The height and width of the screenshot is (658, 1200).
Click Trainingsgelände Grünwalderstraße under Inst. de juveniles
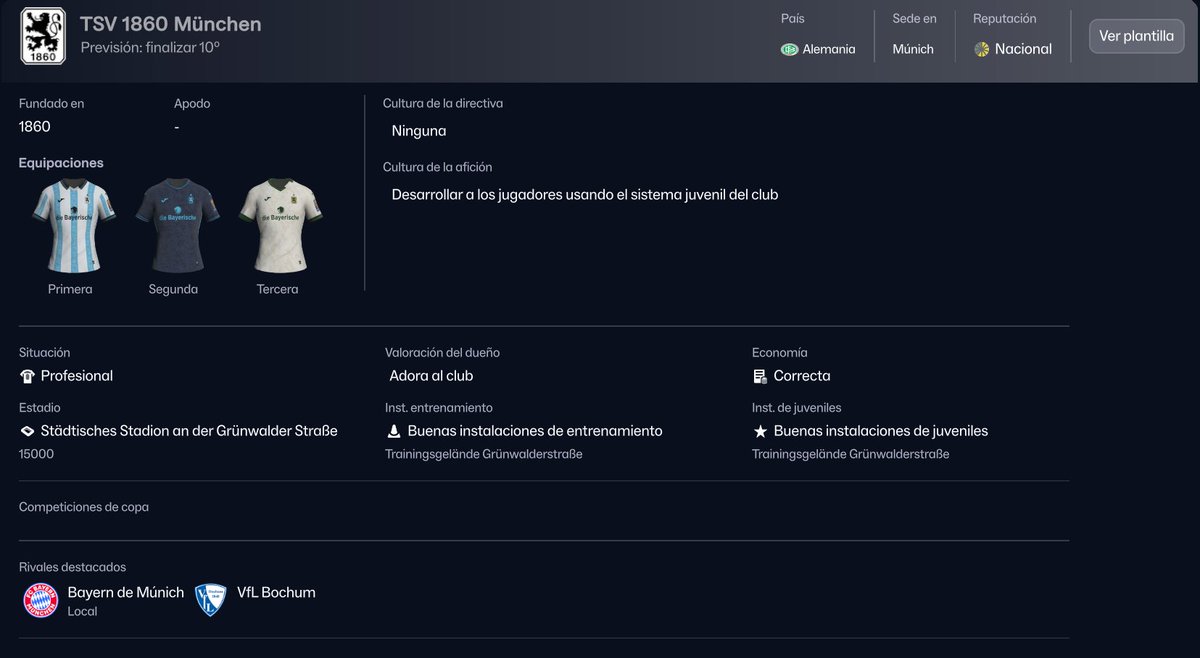[851, 454]
